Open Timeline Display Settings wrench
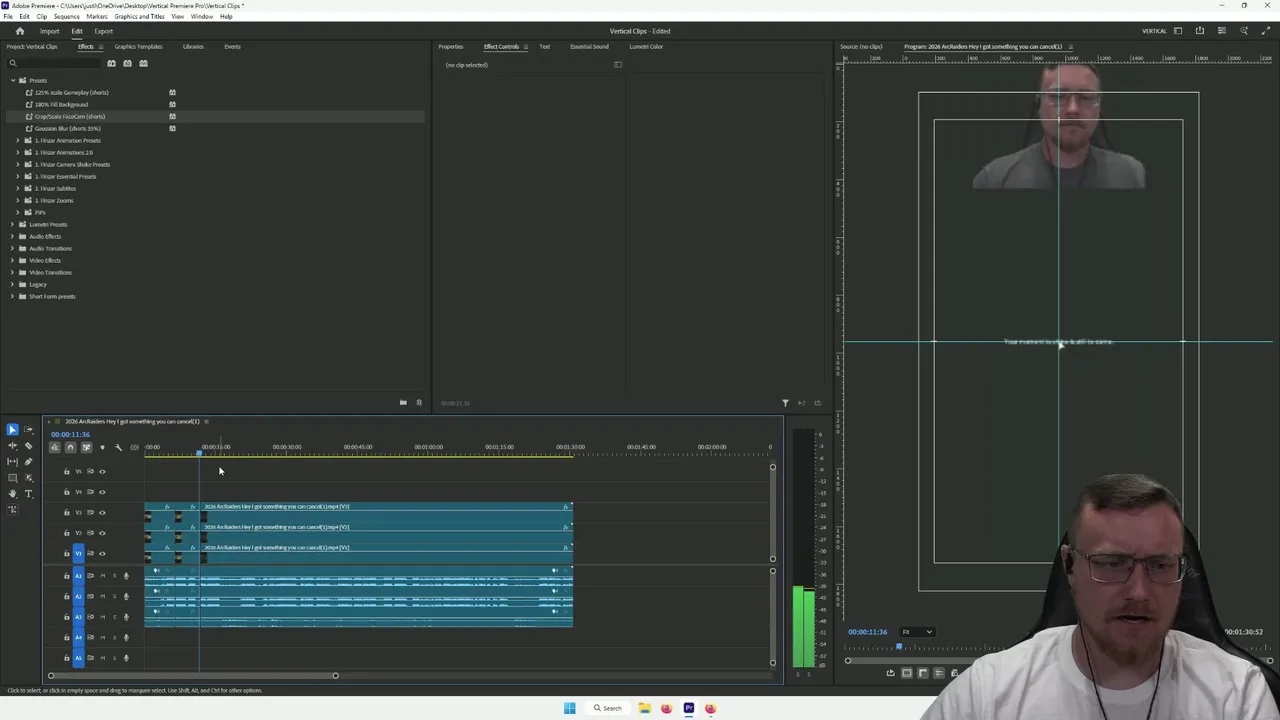The width and height of the screenshot is (1280, 720). click(118, 447)
